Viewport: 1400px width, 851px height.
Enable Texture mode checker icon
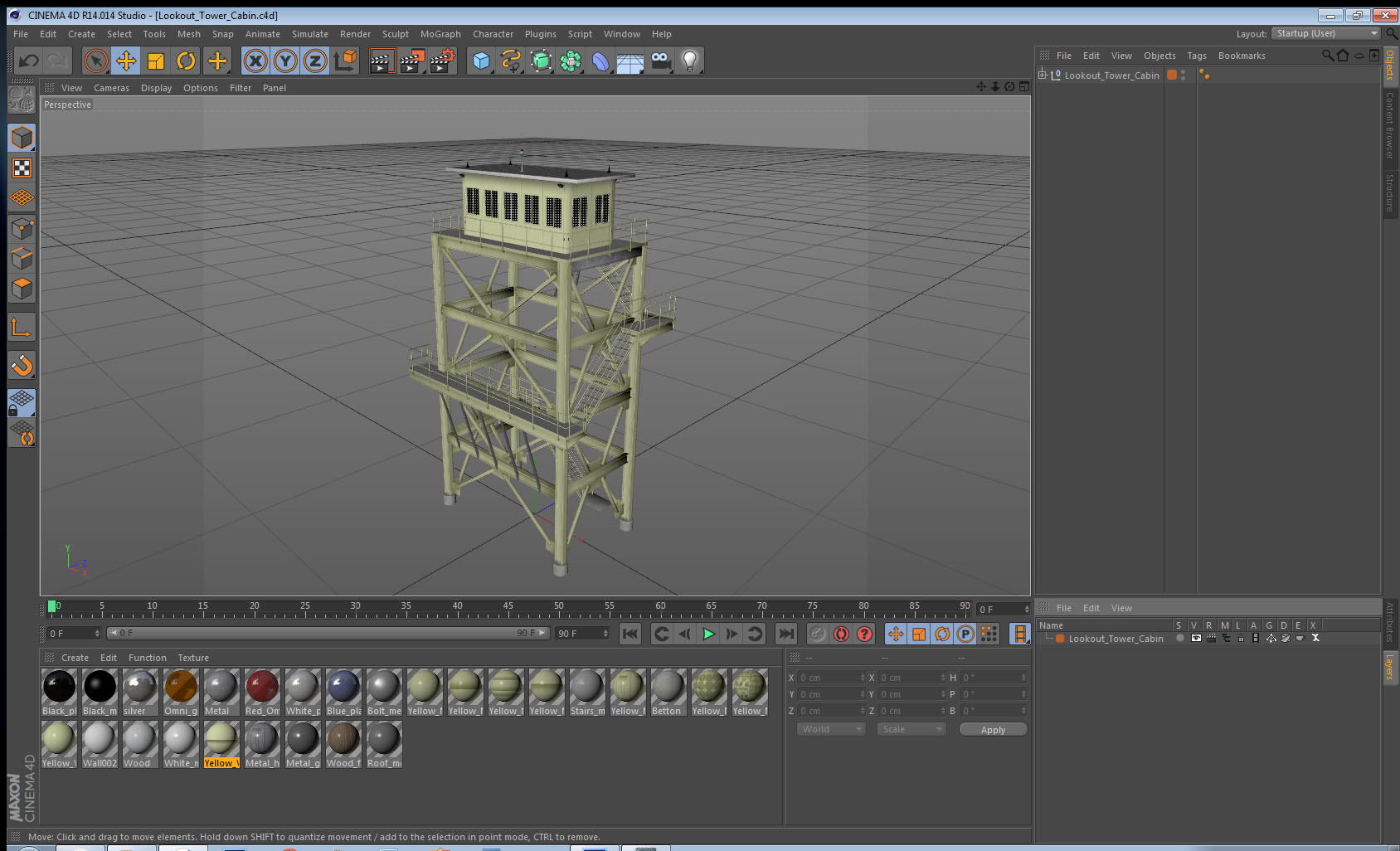click(22, 168)
